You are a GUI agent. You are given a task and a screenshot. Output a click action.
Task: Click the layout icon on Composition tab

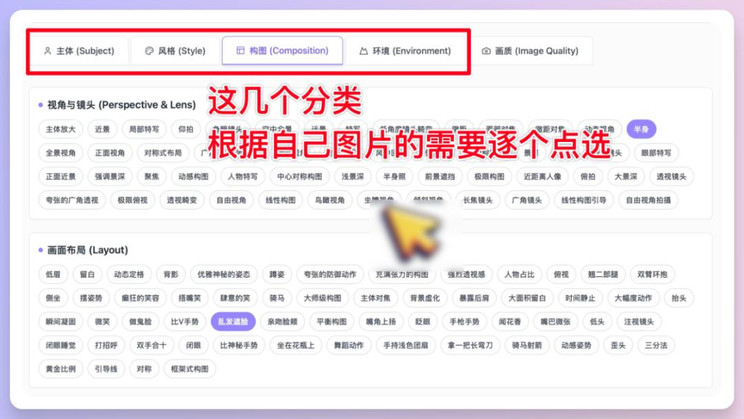tap(241, 50)
